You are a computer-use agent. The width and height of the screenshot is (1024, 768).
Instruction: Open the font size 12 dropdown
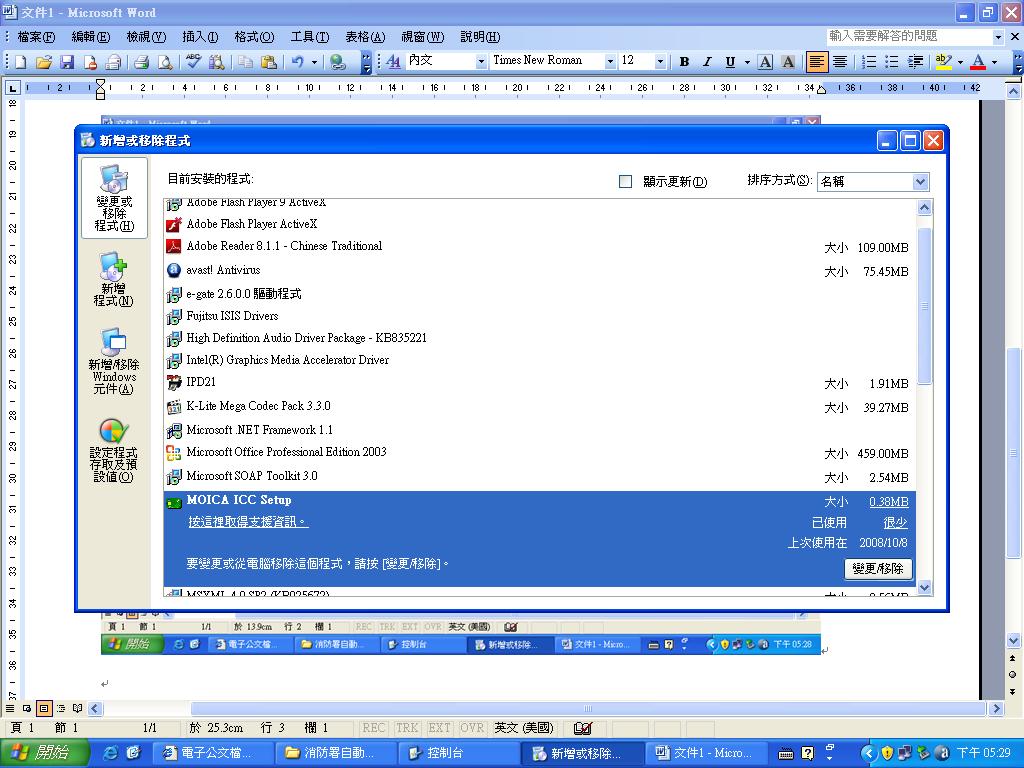(x=660, y=61)
